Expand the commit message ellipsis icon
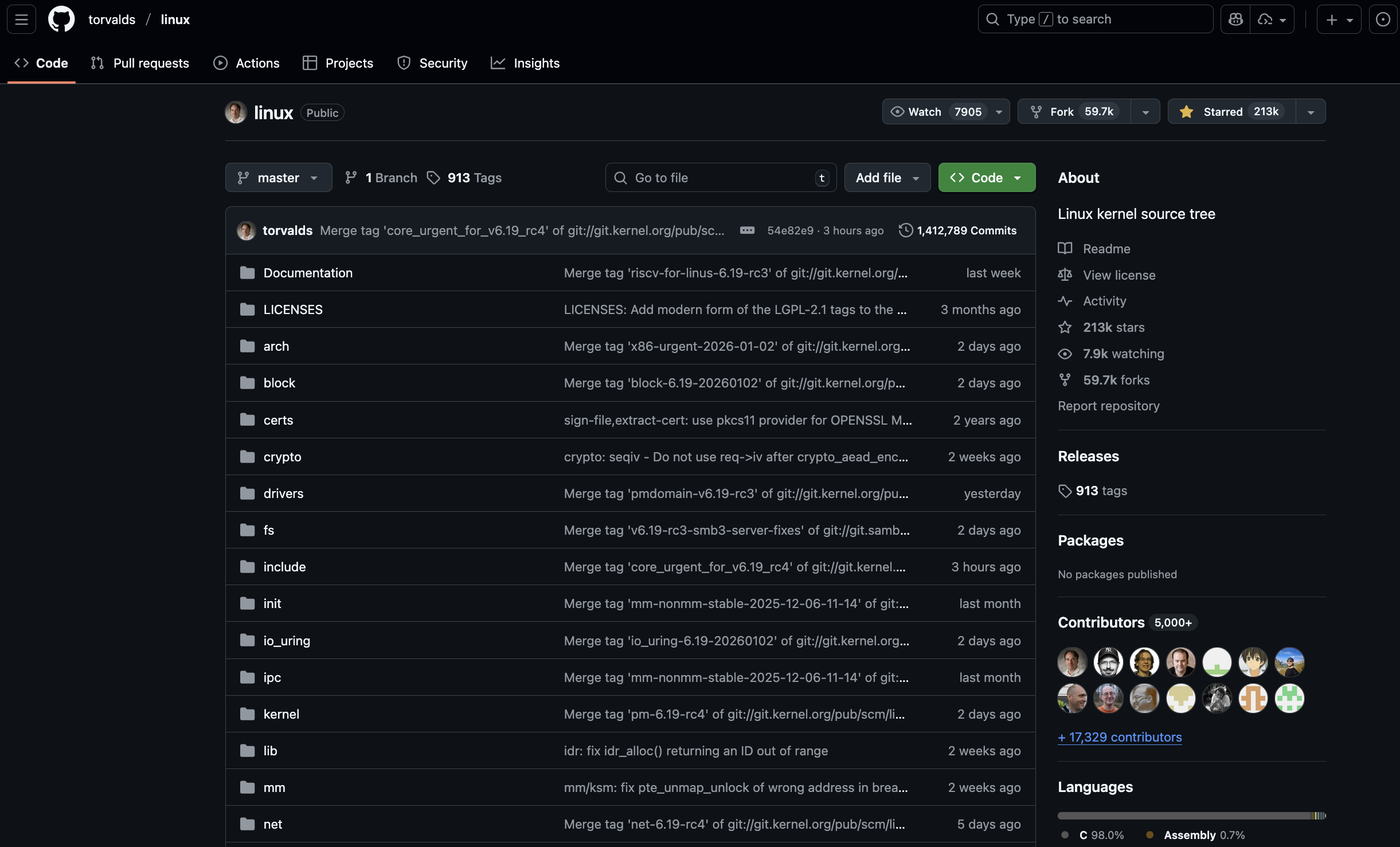The image size is (1400, 847). (x=747, y=230)
